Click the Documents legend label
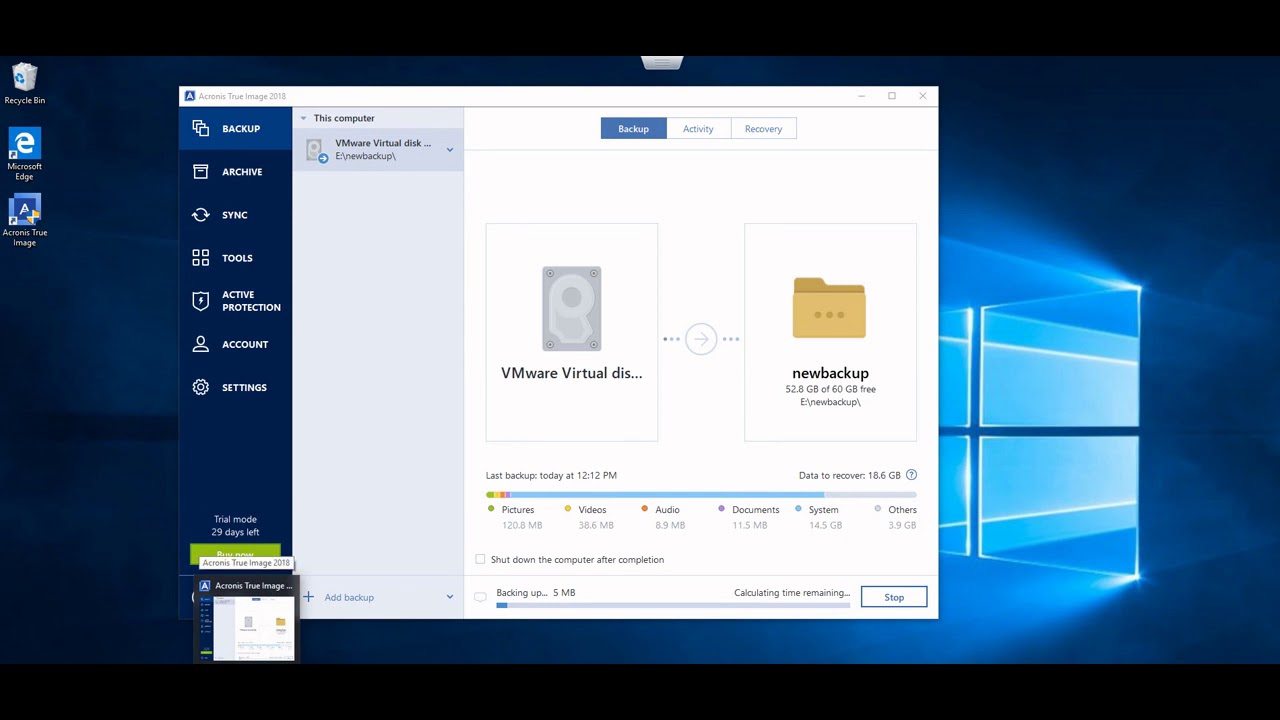Viewport: 1280px width, 720px height. click(756, 510)
